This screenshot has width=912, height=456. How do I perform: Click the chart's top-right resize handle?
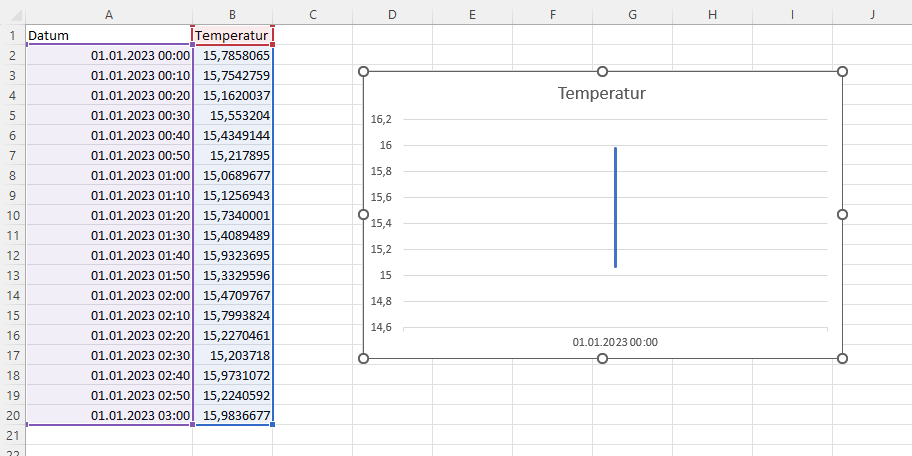click(842, 71)
